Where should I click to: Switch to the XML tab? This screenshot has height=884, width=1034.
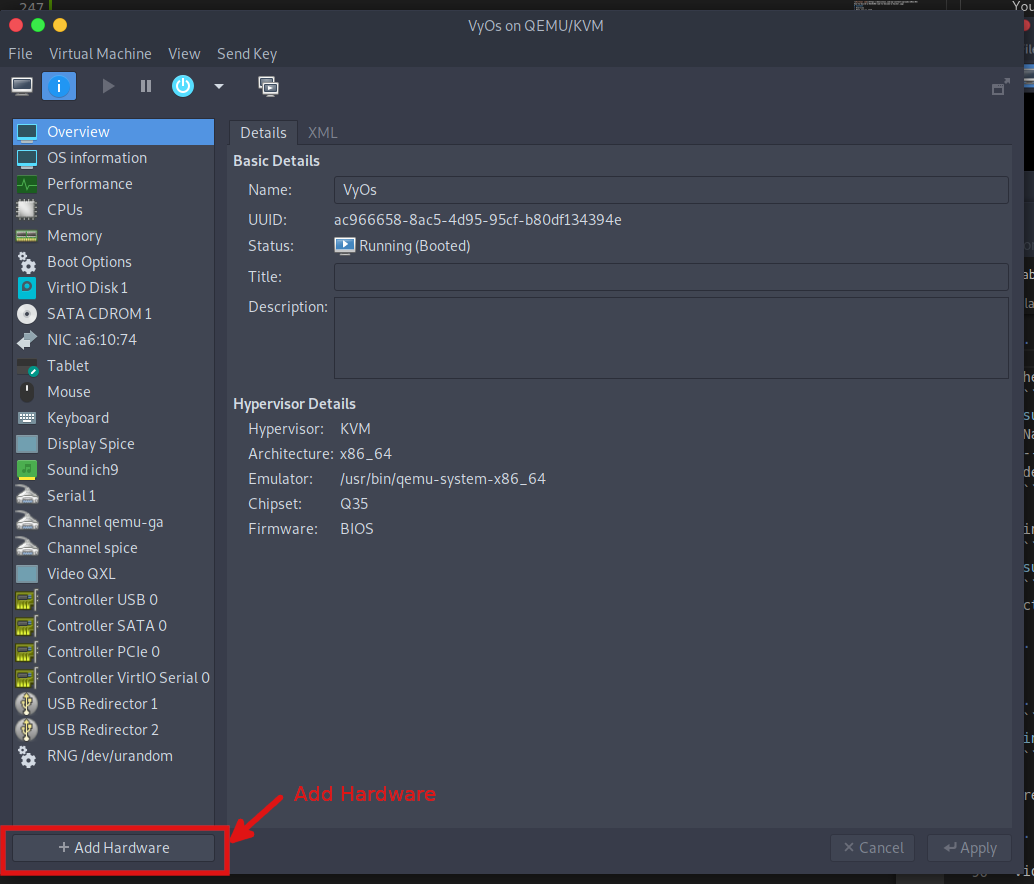coord(322,133)
